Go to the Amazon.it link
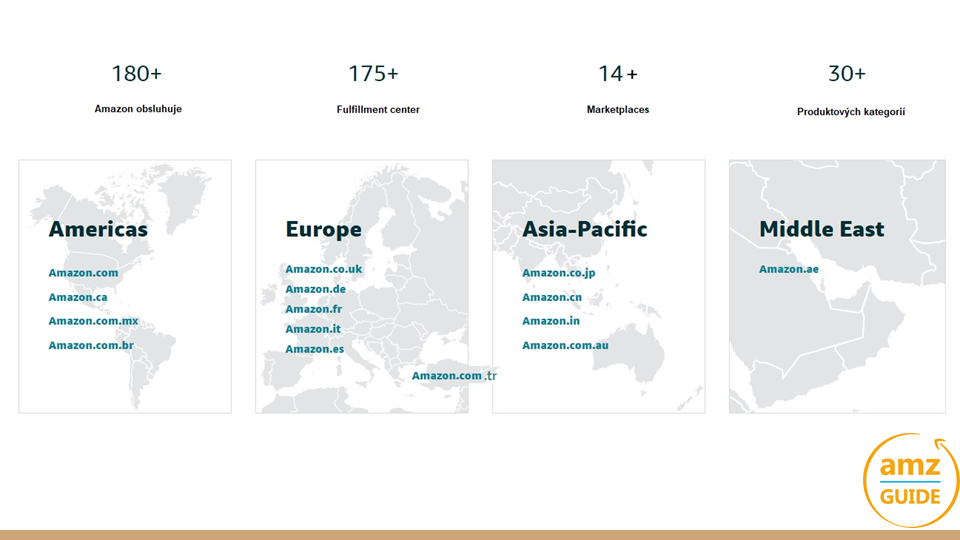This screenshot has width=960, height=540. coord(313,329)
